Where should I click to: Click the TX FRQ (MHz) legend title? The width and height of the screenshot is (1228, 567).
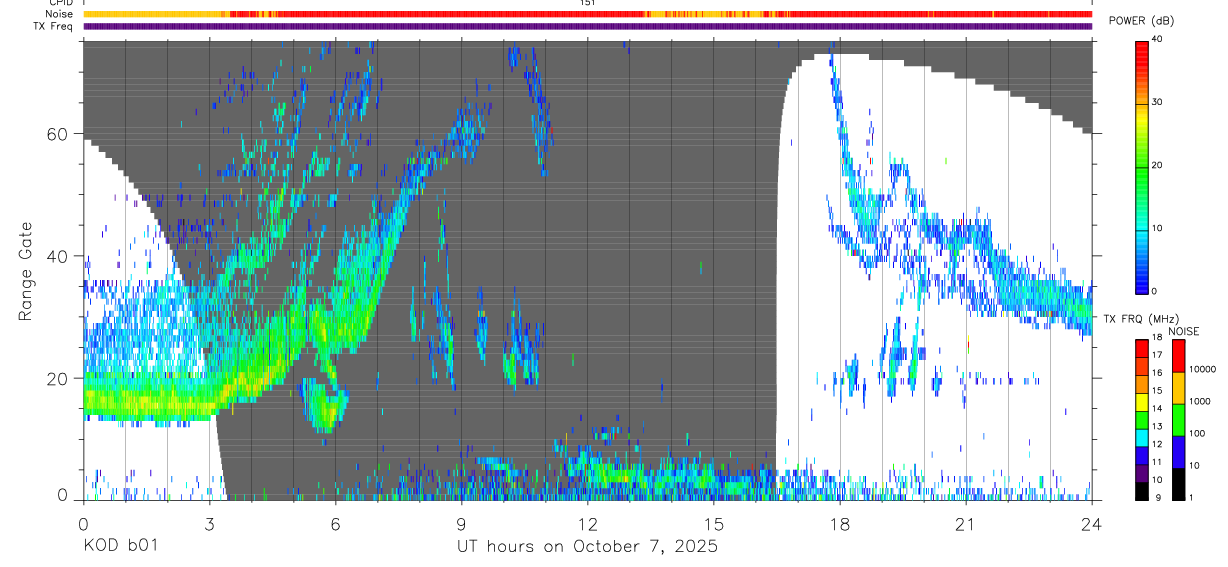coord(1141,319)
